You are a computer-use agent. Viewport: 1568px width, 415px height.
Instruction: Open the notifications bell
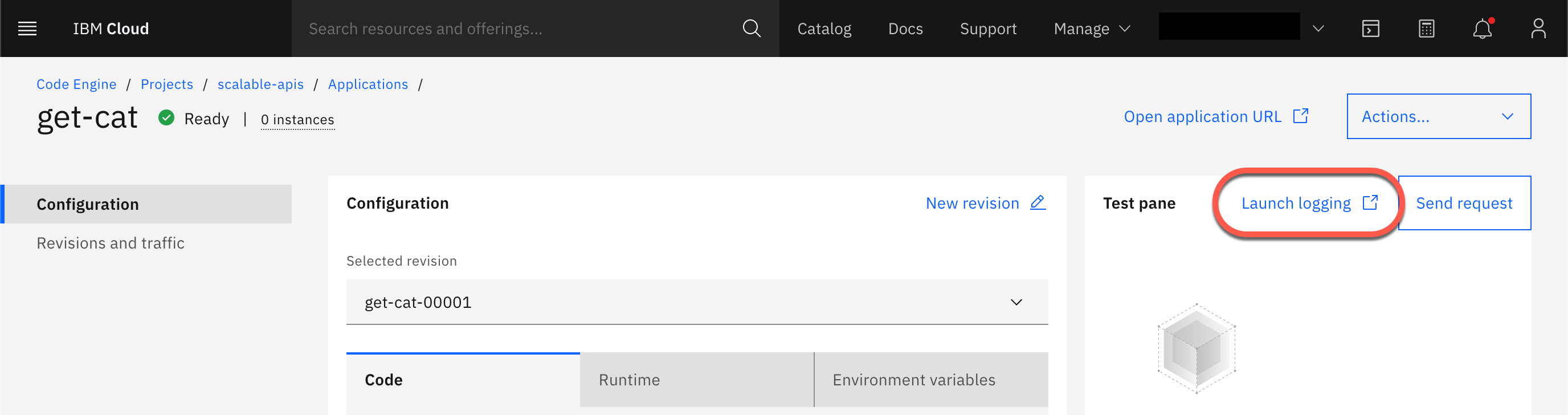(1482, 29)
